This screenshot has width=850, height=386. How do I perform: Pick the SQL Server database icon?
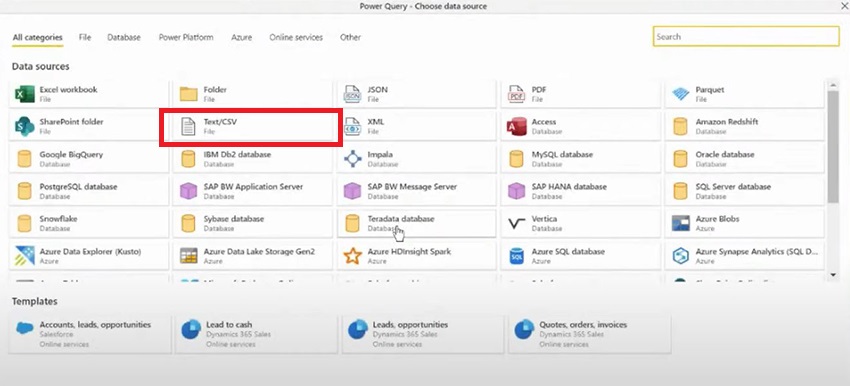click(x=680, y=191)
